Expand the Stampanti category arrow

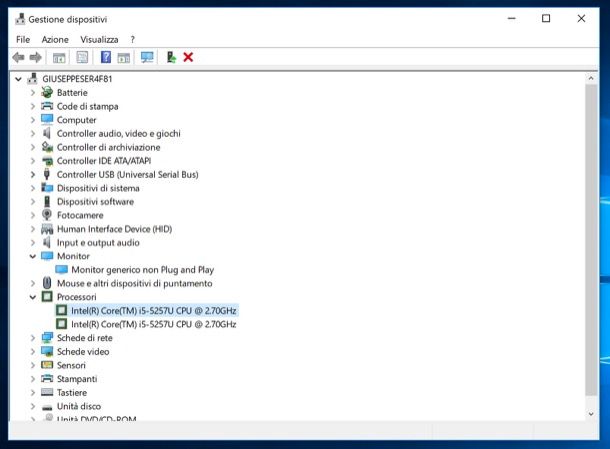33,379
